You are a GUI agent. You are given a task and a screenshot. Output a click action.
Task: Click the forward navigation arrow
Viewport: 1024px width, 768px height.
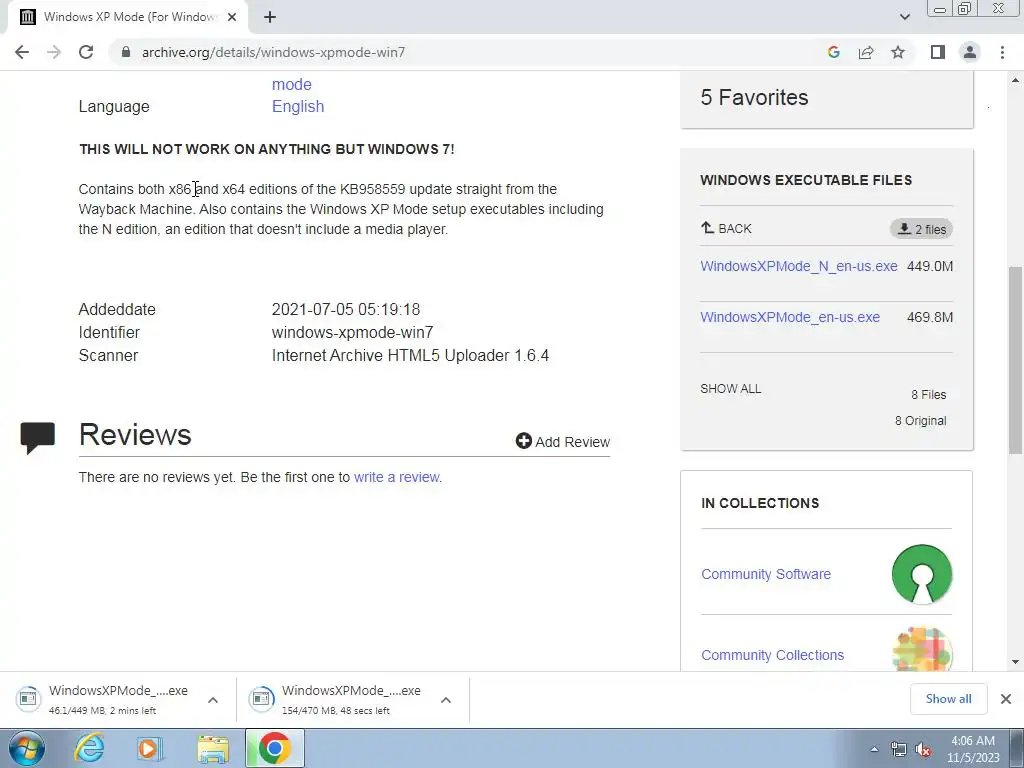click(54, 52)
